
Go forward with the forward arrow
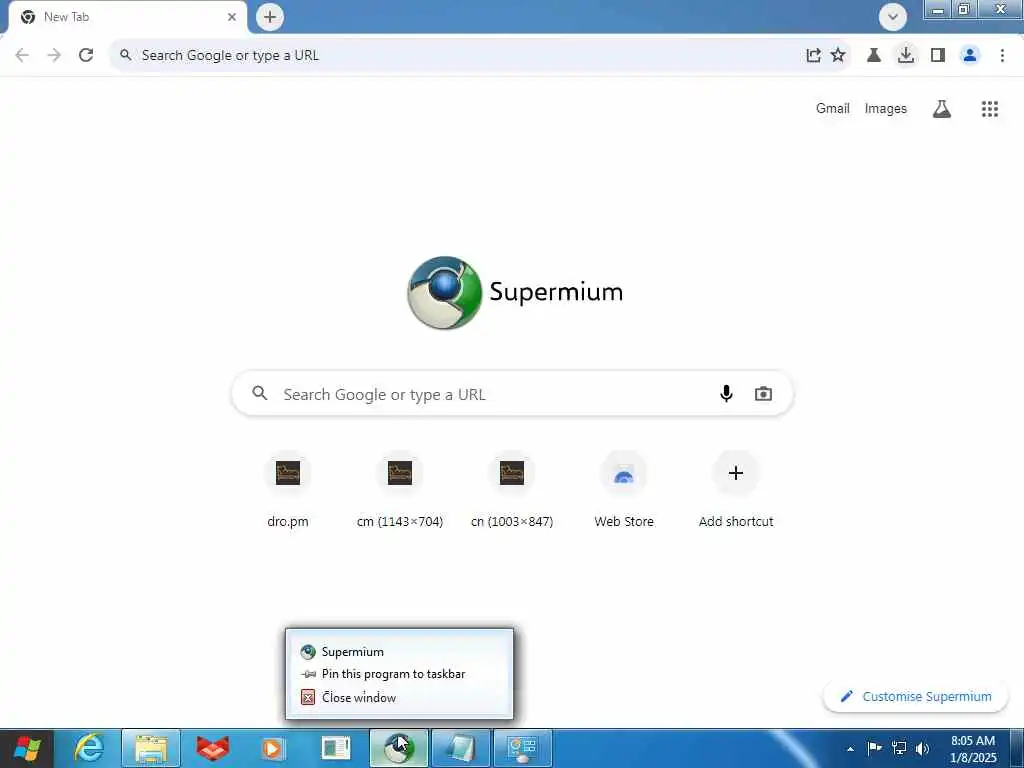[x=54, y=56]
